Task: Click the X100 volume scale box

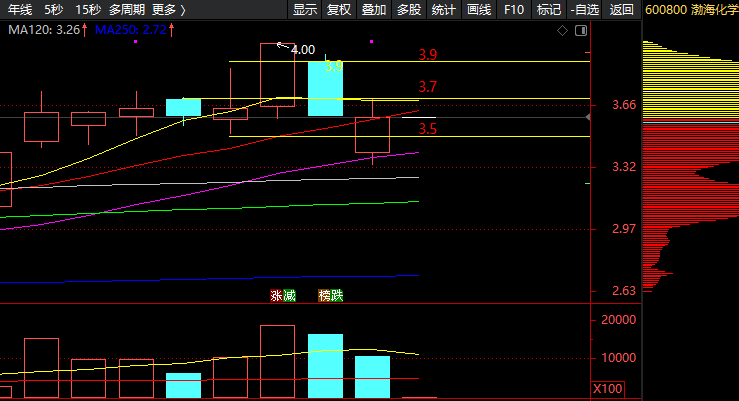Action: coord(608,389)
